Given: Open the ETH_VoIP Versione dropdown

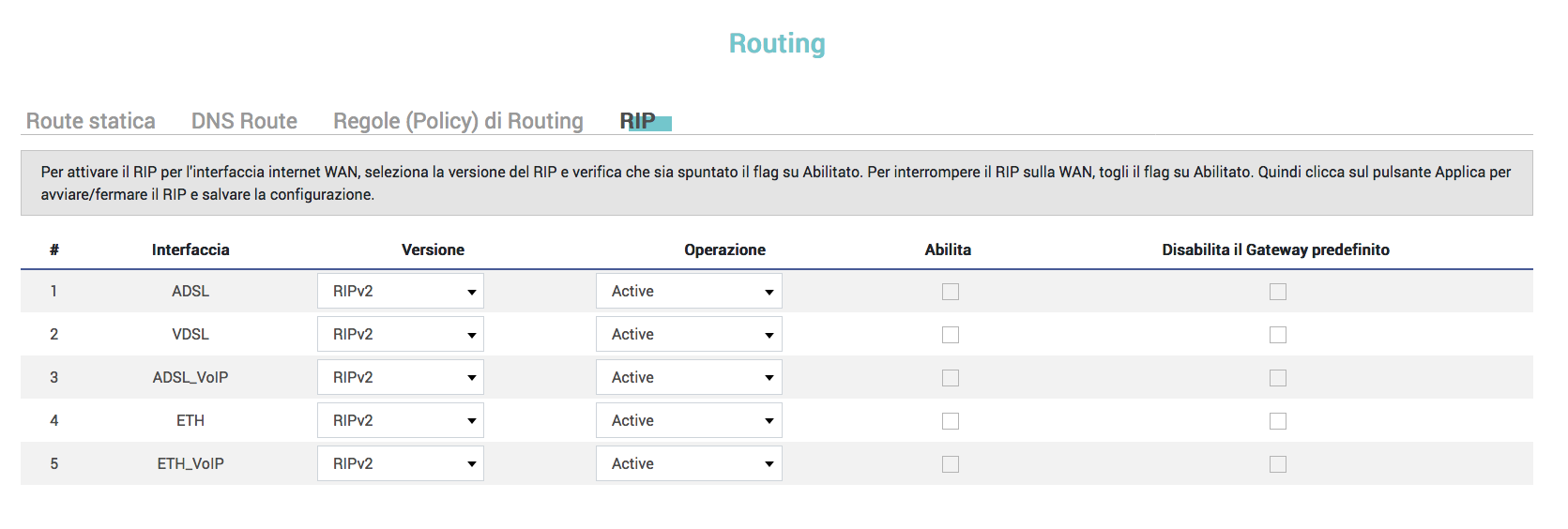Looking at the screenshot, I should (401, 464).
